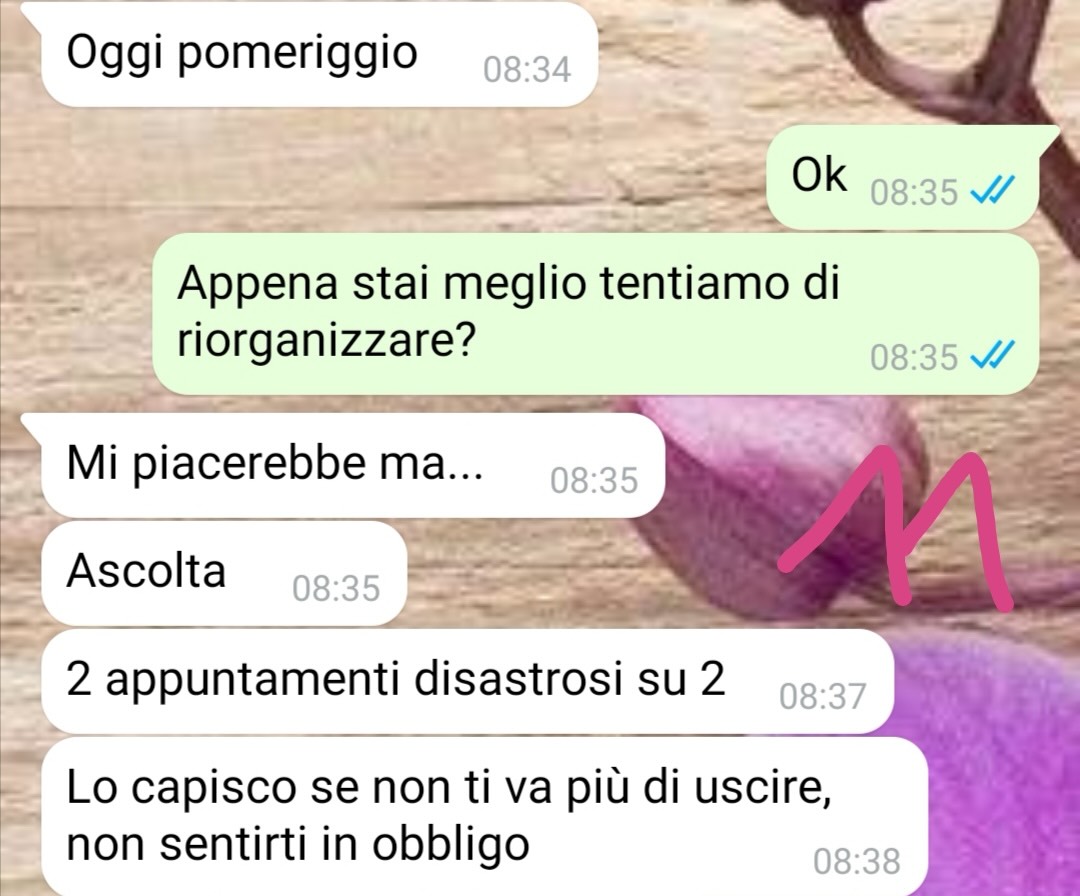Tap '2 appuntamenti disastrosi su 2' message
Screen dimensions: 1080x896
[468, 681]
